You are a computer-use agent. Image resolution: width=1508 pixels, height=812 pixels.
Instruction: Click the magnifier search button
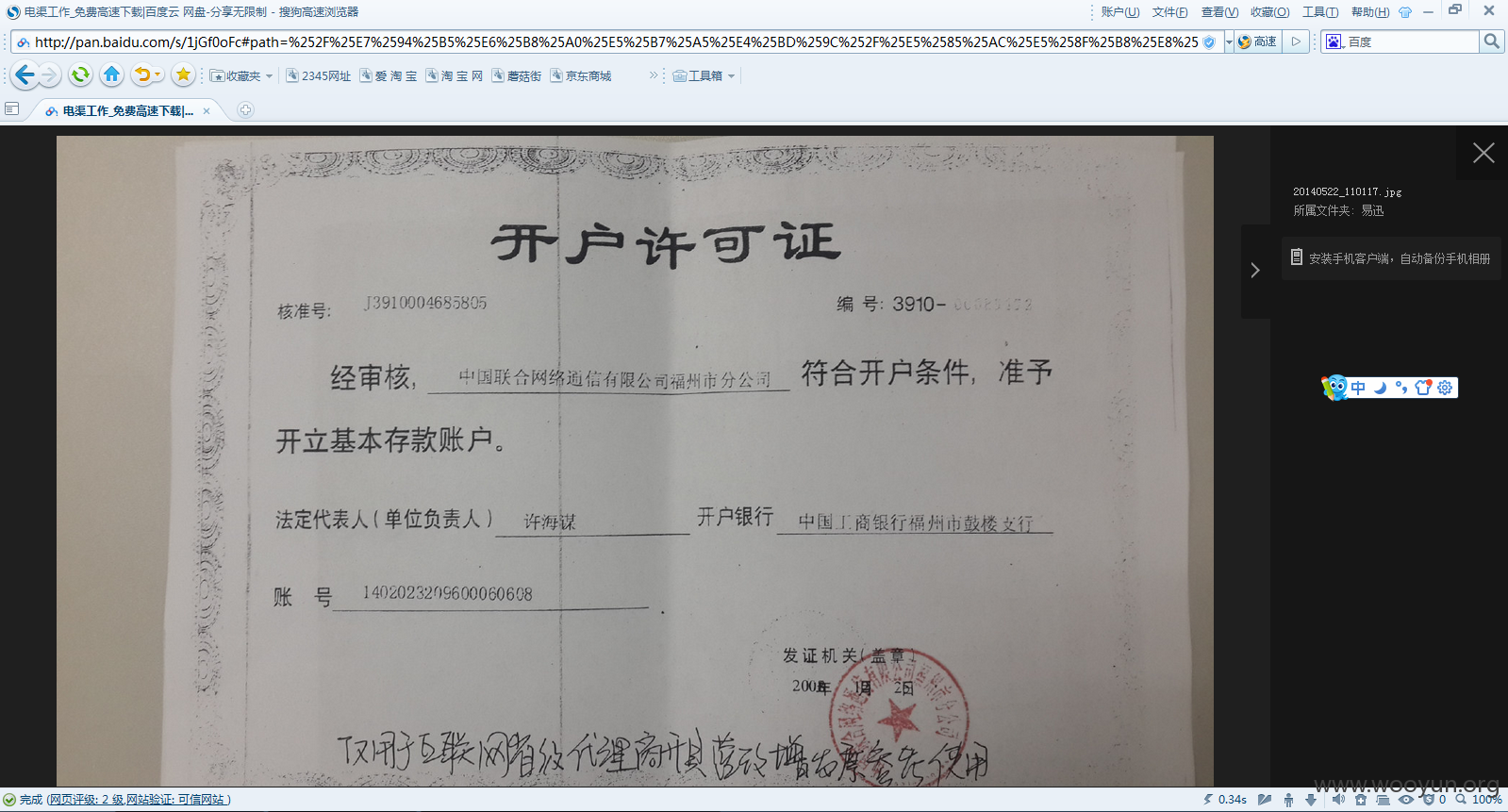1491,41
